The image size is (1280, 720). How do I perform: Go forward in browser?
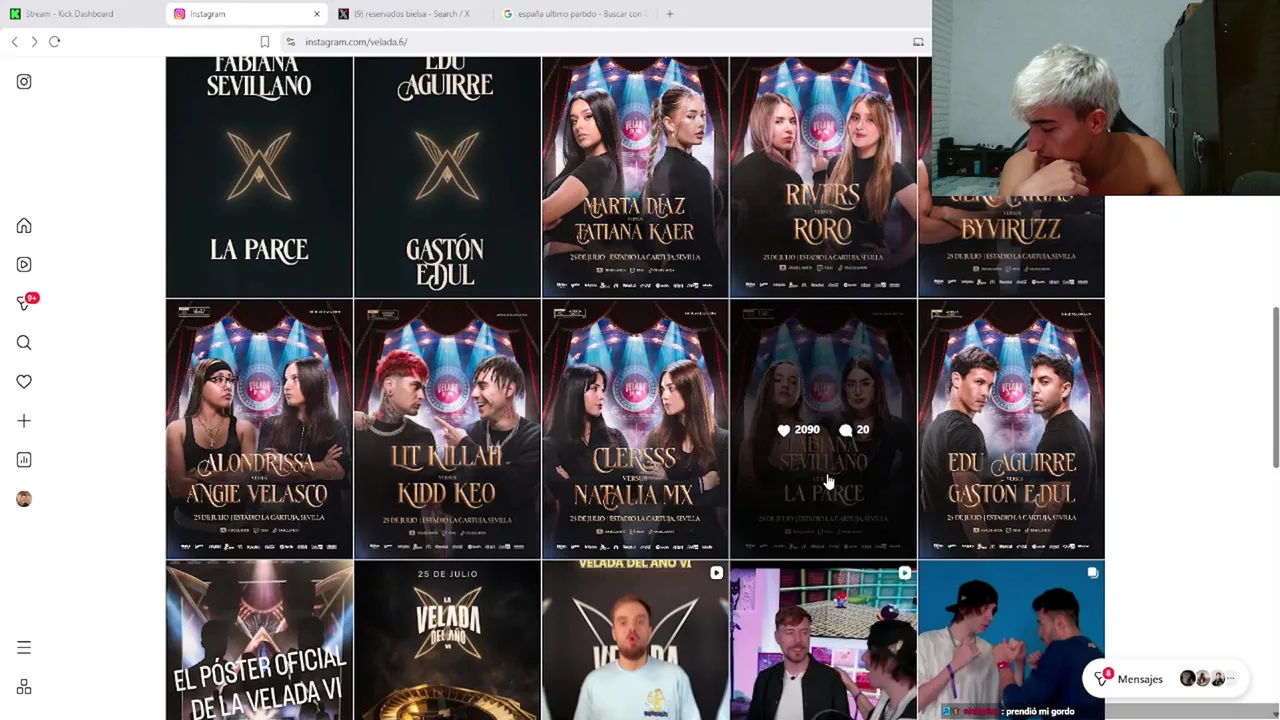point(34,42)
